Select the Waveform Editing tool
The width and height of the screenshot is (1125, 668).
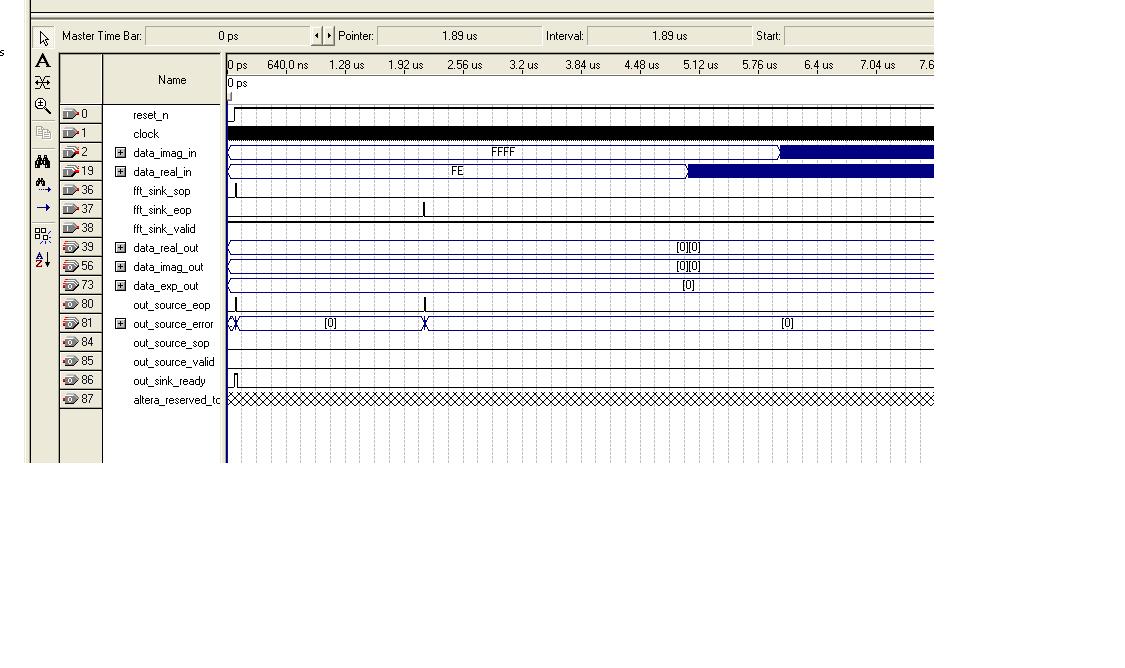43,83
